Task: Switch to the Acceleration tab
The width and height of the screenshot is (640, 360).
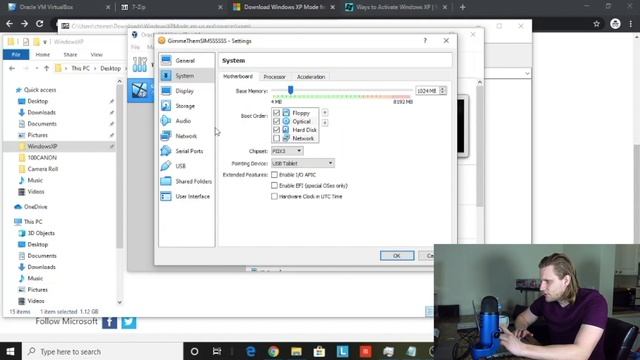Action: (x=311, y=77)
